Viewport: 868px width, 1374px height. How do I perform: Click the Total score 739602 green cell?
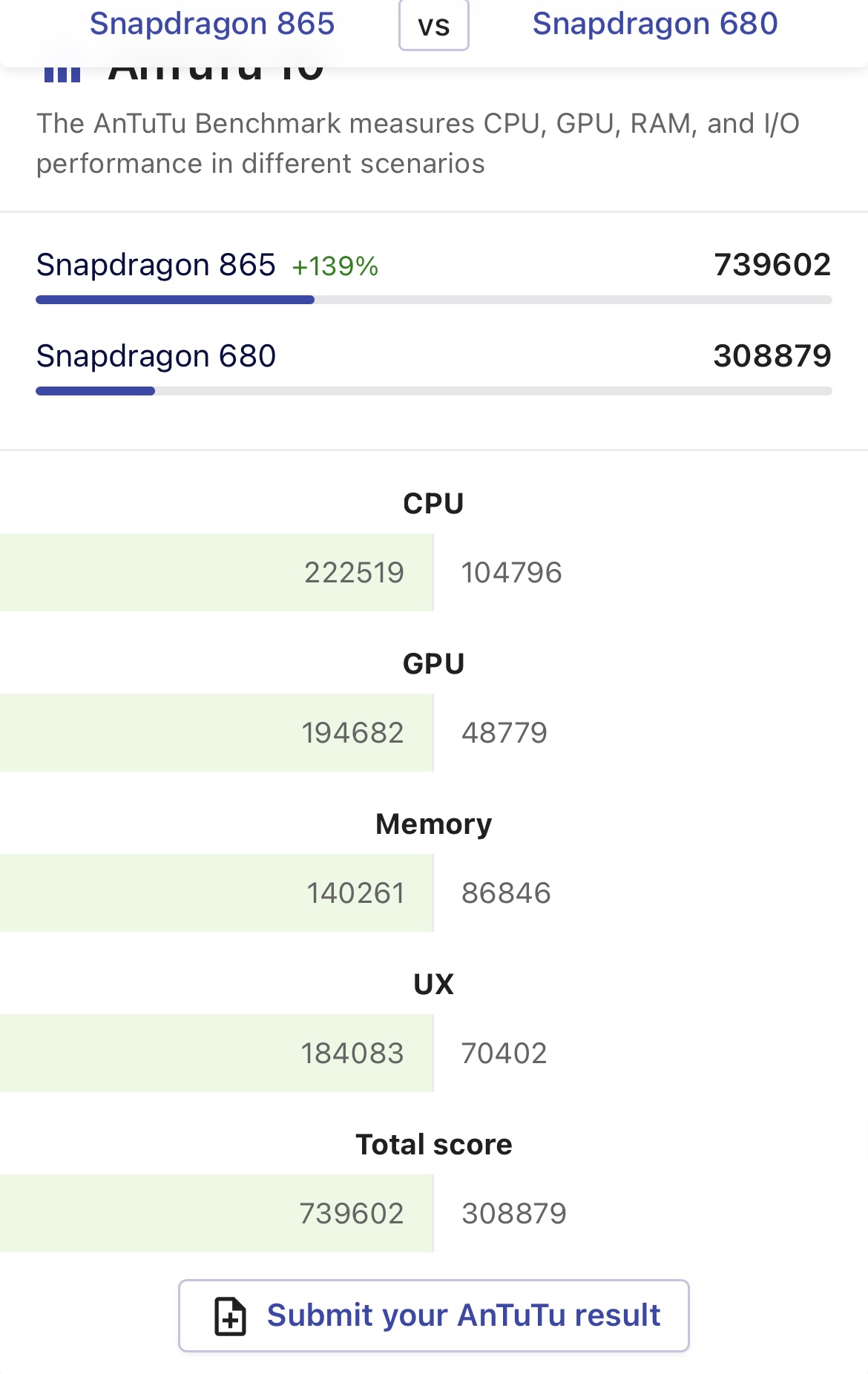(x=352, y=1214)
